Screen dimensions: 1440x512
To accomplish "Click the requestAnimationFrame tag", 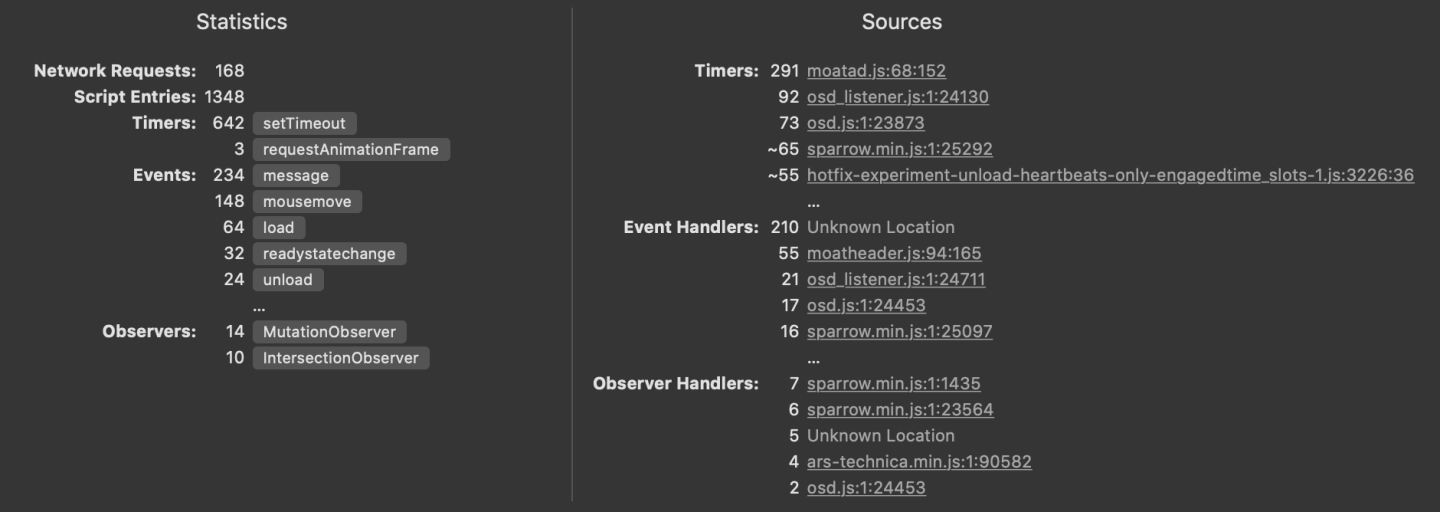I will tap(350, 149).
